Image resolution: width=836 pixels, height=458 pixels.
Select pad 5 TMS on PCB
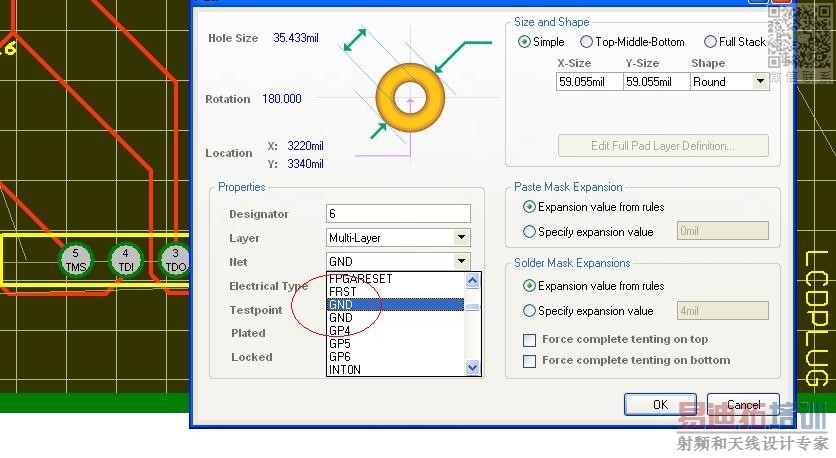pos(75,260)
